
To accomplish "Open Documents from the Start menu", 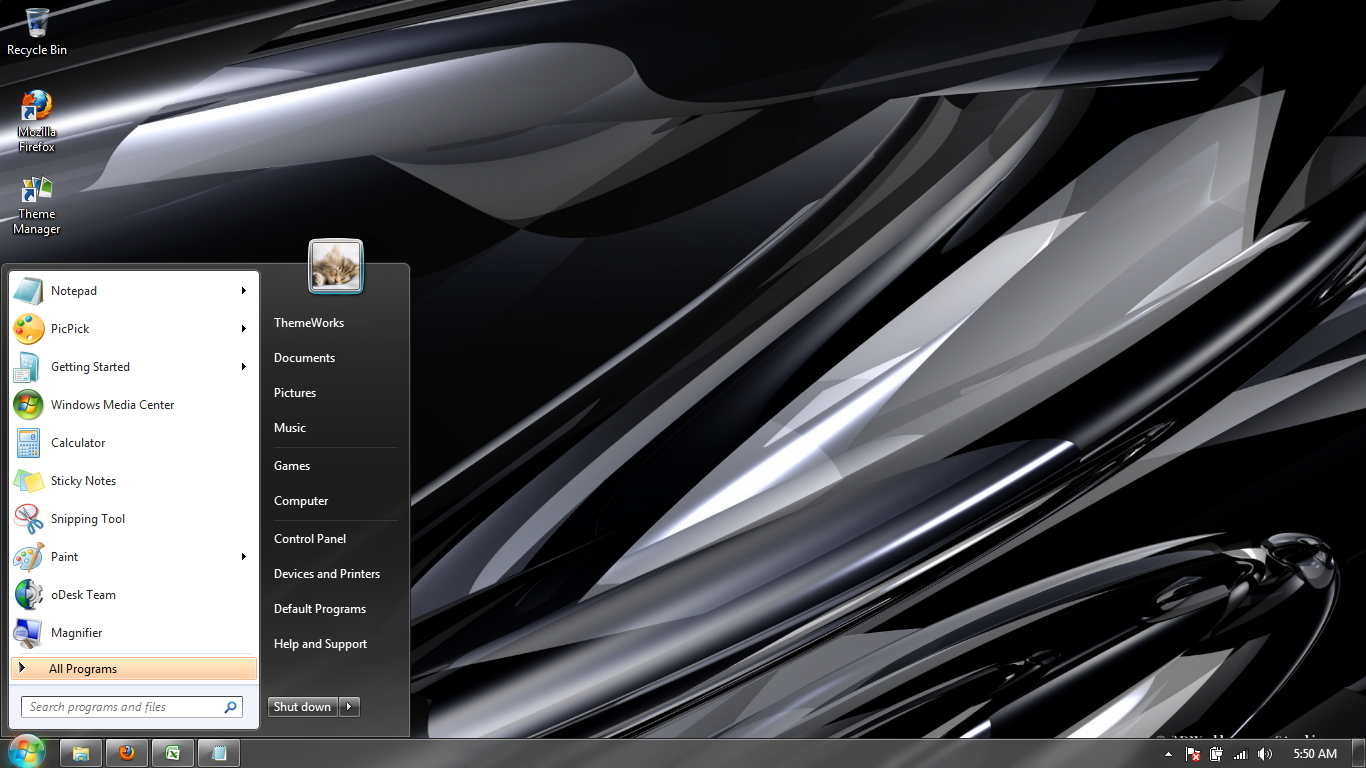I will [x=305, y=358].
